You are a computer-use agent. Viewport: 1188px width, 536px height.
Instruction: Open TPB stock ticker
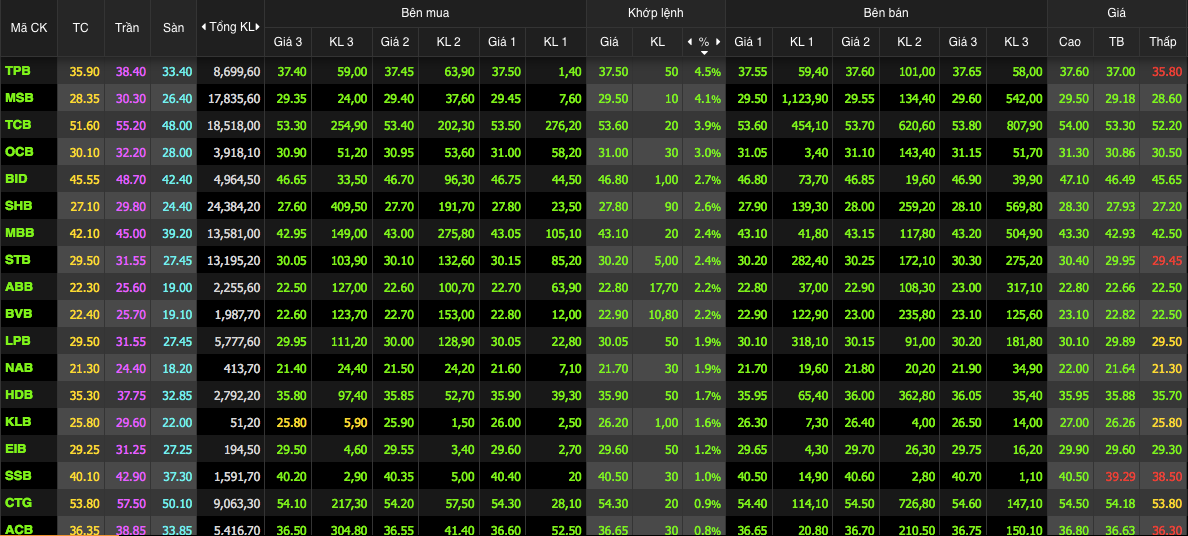click(x=18, y=71)
